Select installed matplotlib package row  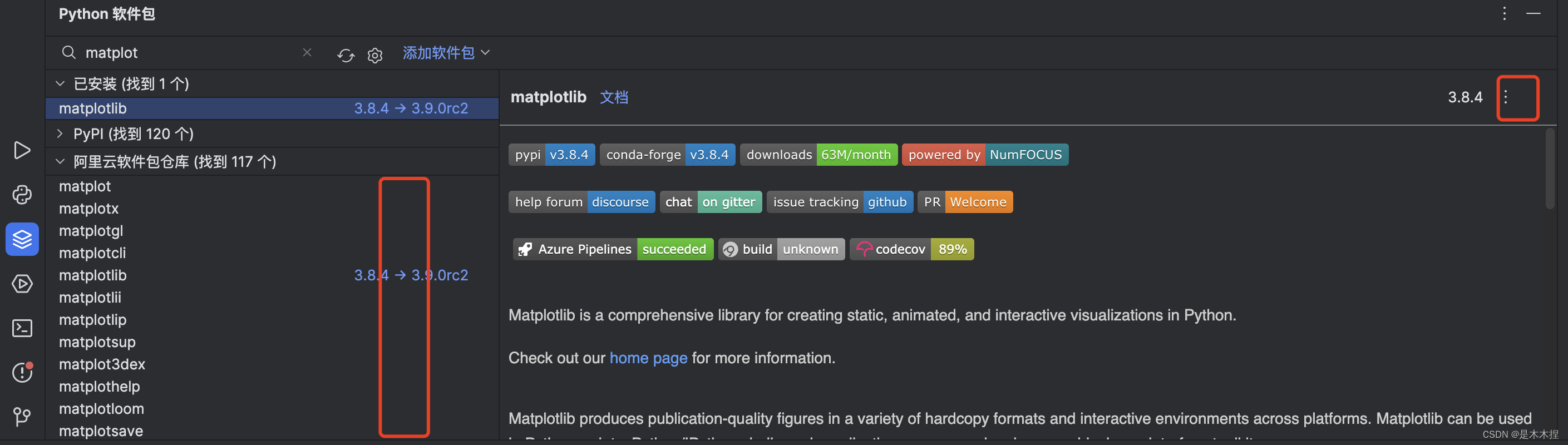[x=272, y=108]
